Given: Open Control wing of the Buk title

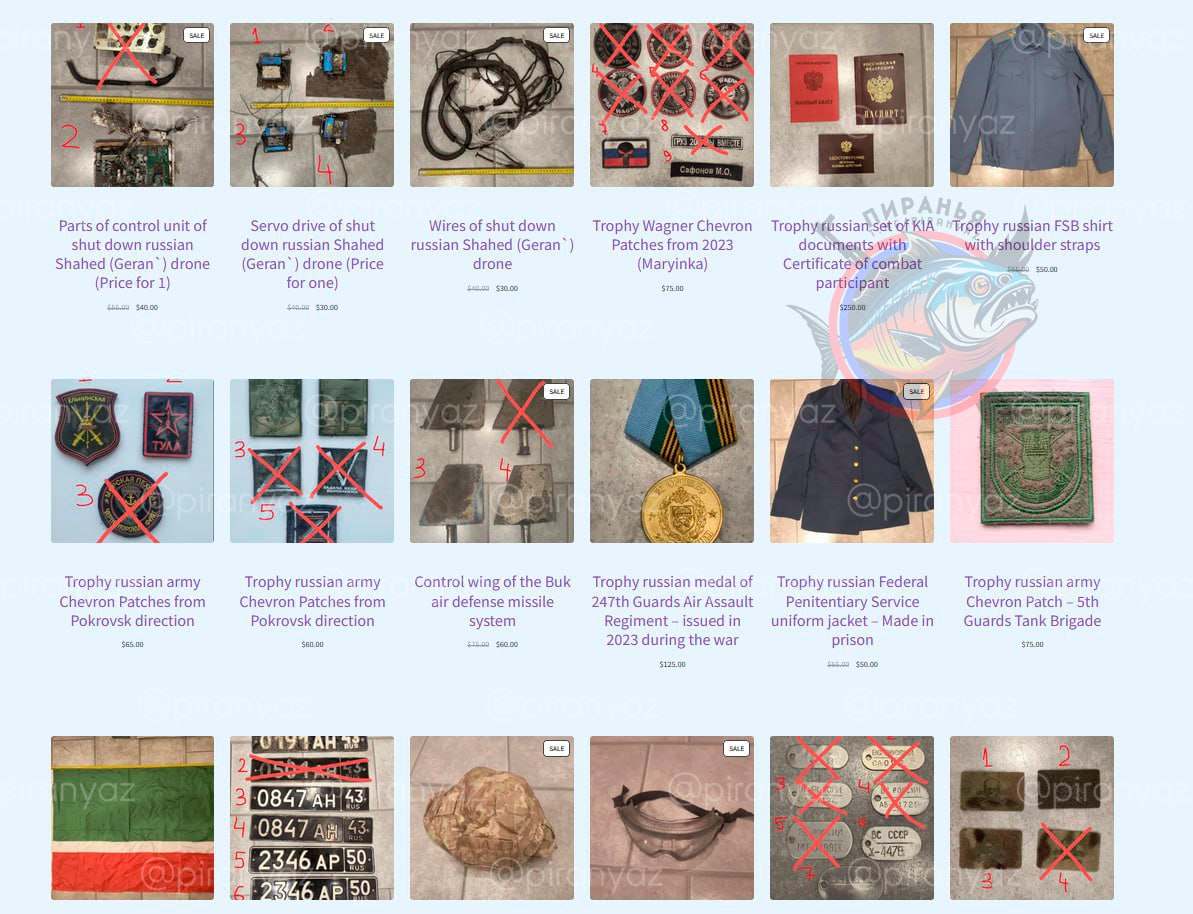Looking at the screenshot, I should point(492,601).
